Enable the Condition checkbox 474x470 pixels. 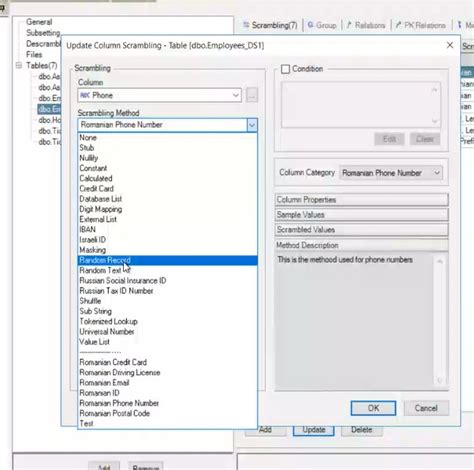pyautogui.click(x=285, y=69)
